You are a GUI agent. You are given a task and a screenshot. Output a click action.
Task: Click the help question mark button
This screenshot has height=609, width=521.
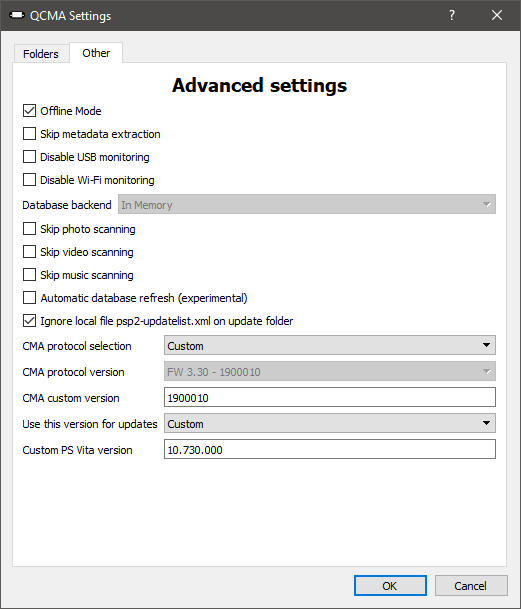coord(451,15)
